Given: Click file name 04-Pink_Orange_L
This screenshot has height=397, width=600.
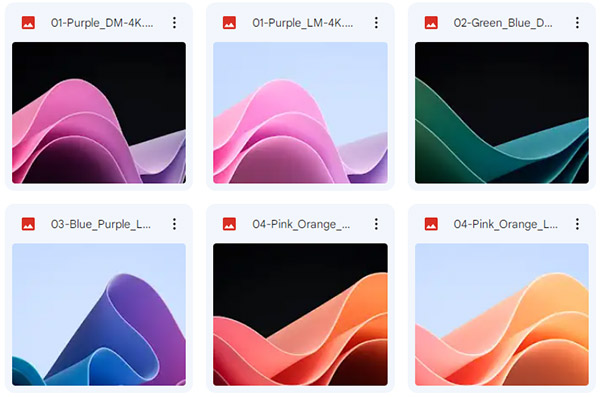Looking at the screenshot, I should click(x=505, y=224).
